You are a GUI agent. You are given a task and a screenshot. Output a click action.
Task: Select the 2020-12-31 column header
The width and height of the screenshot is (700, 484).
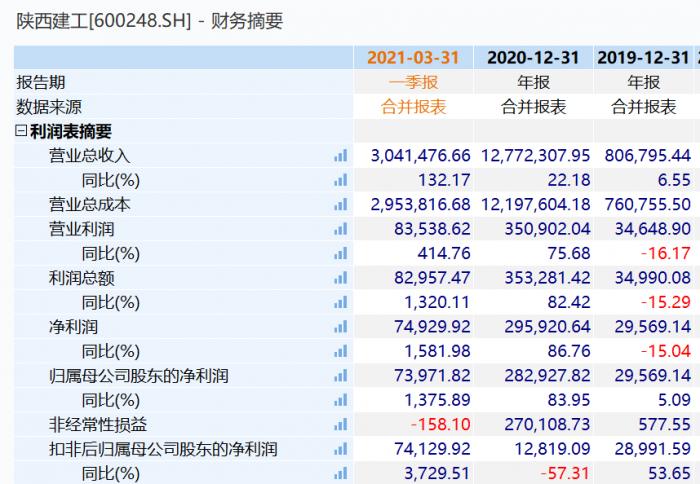tap(533, 58)
